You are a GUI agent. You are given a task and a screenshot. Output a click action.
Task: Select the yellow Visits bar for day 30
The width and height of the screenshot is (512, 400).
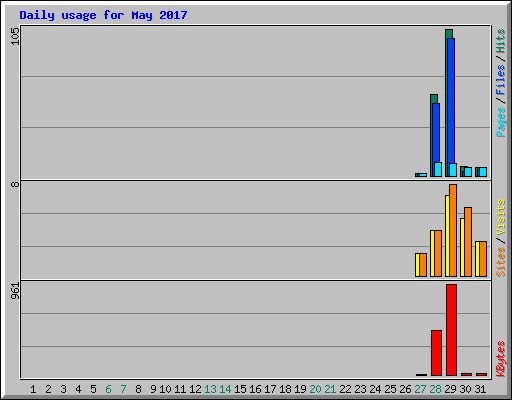click(462, 247)
